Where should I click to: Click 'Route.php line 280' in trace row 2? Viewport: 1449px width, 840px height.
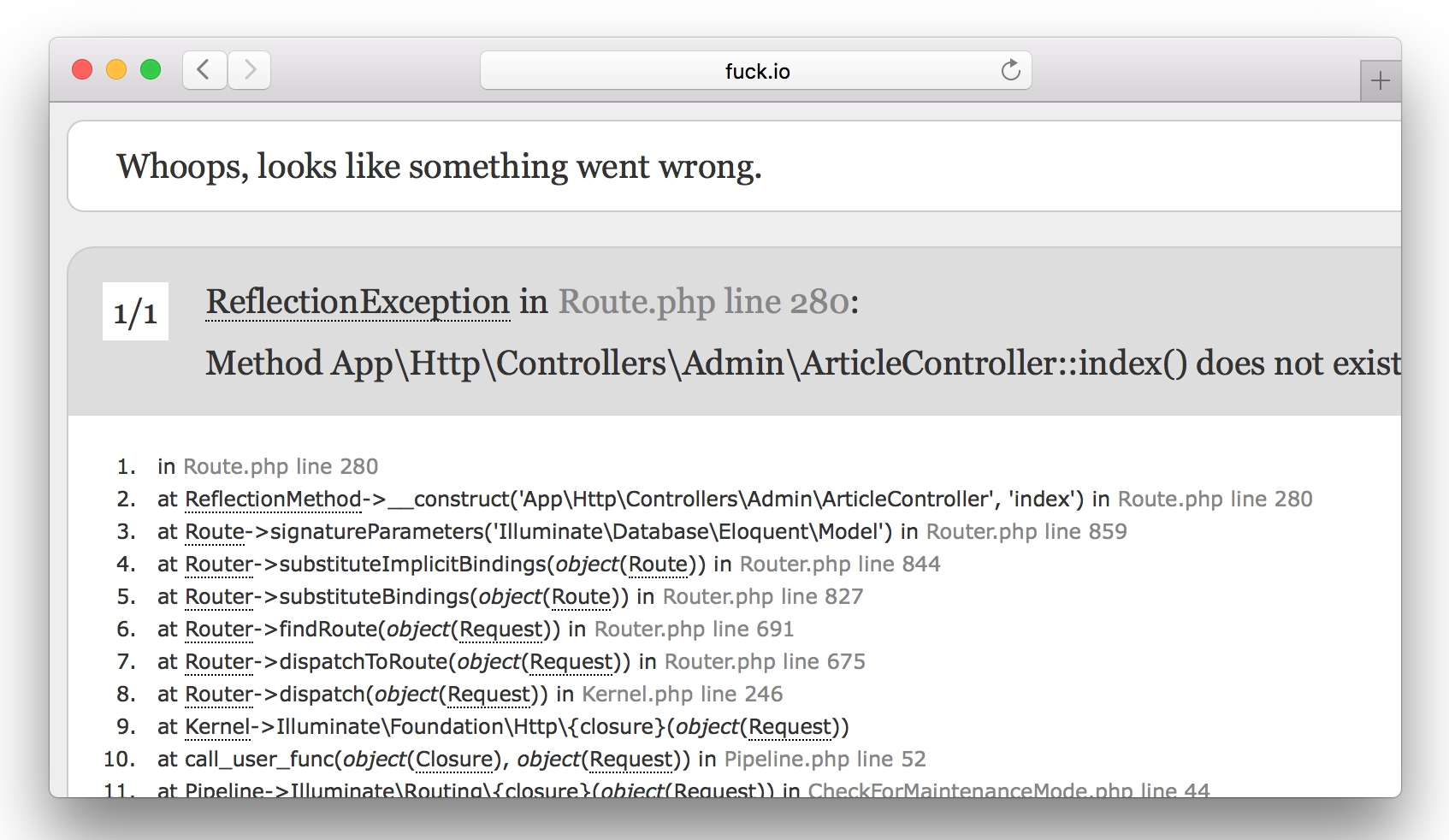coord(1215,499)
